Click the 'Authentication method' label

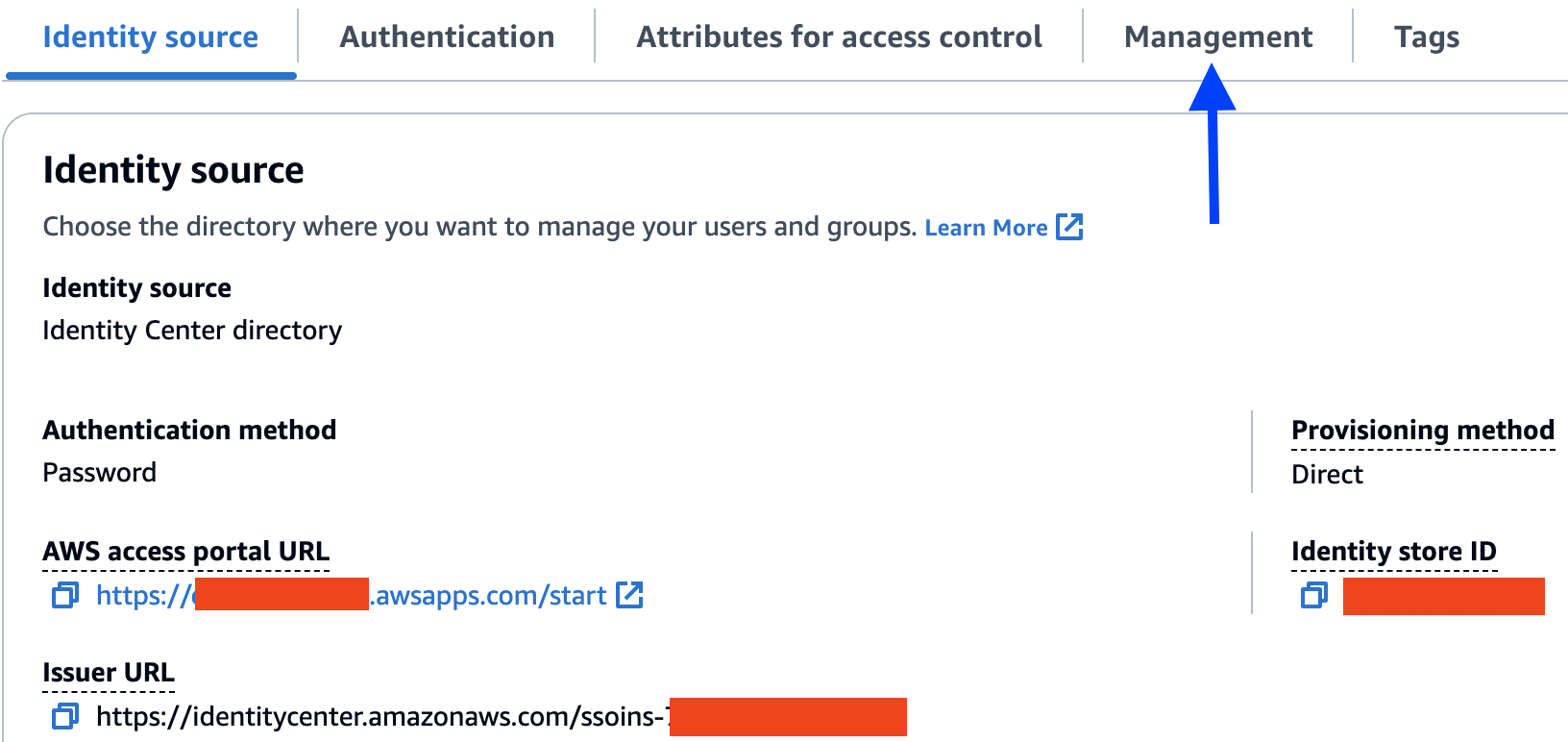coord(190,430)
